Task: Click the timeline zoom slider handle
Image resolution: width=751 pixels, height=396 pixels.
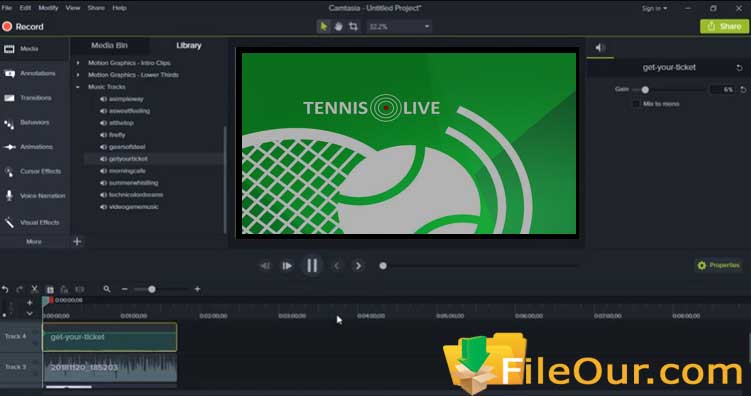Action: click(x=151, y=289)
